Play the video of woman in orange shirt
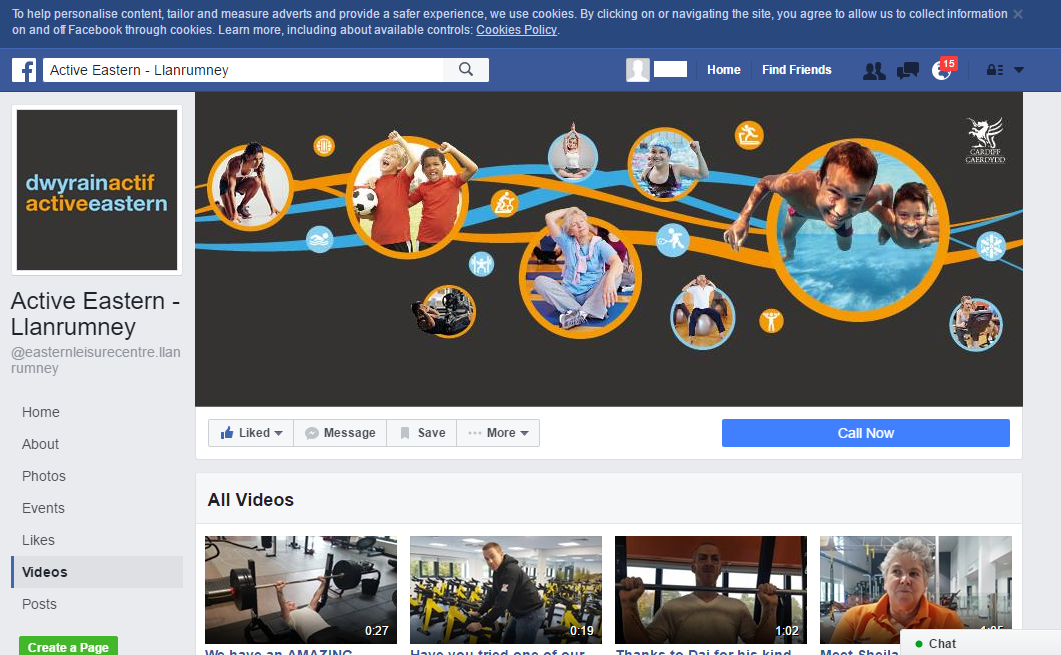The width and height of the screenshot is (1061, 655). pos(916,590)
